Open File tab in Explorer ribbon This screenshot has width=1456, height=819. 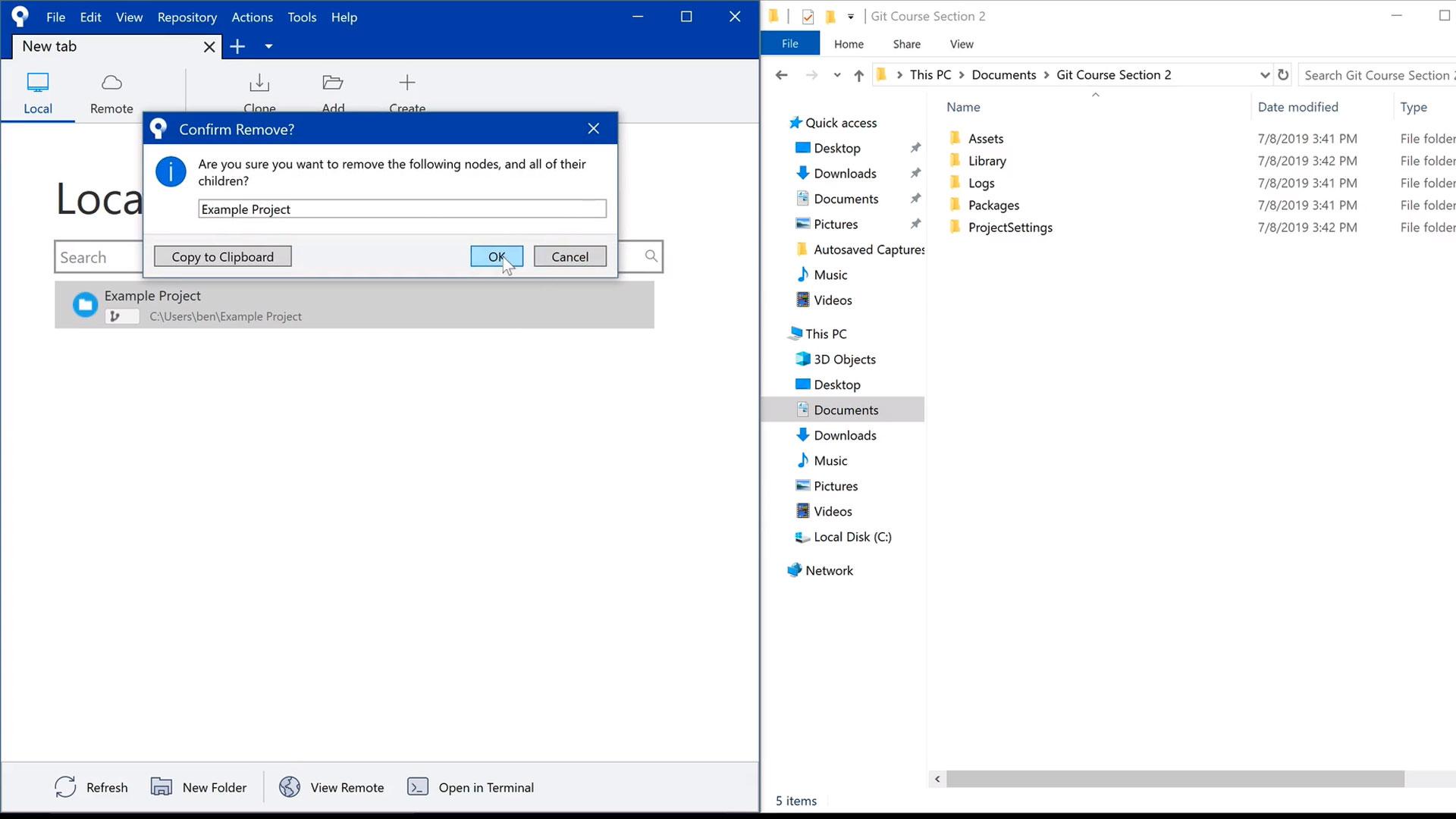[789, 44]
